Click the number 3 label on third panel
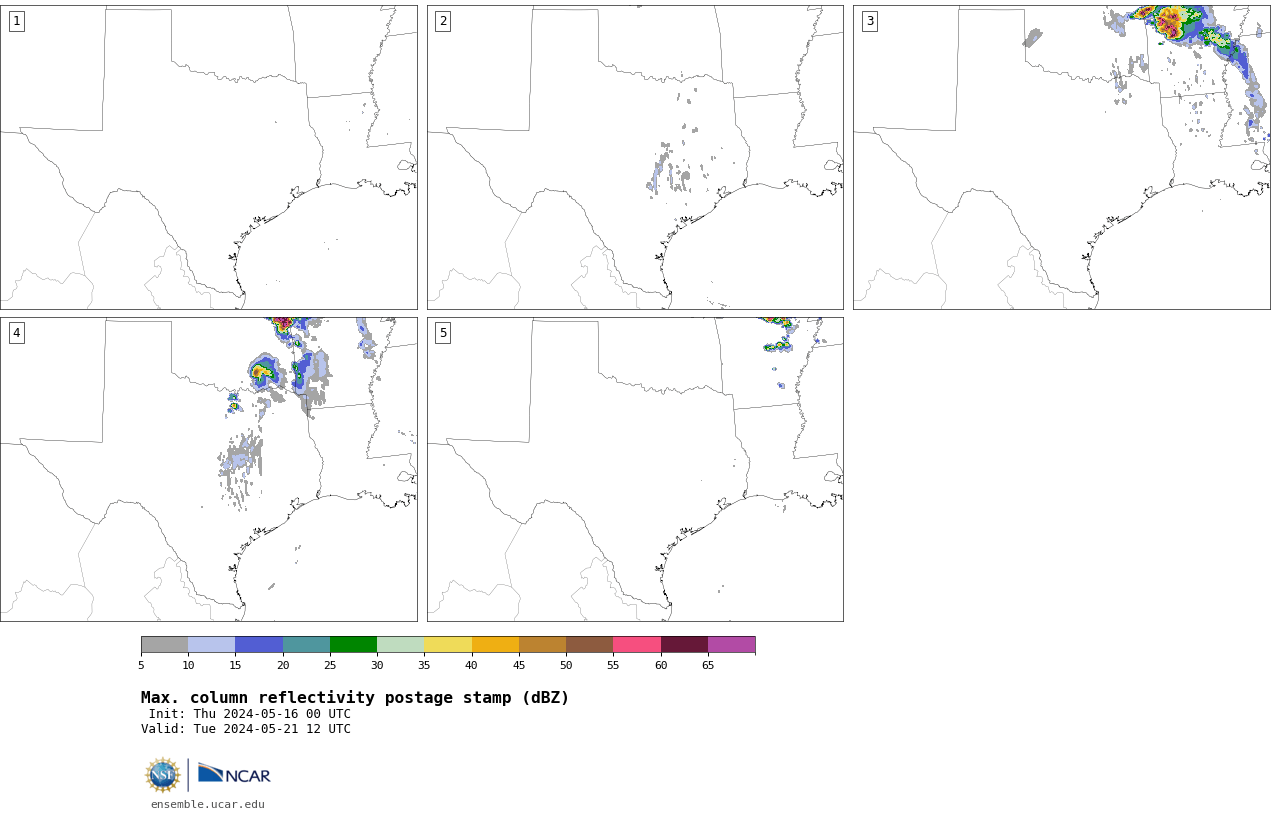 869,21
